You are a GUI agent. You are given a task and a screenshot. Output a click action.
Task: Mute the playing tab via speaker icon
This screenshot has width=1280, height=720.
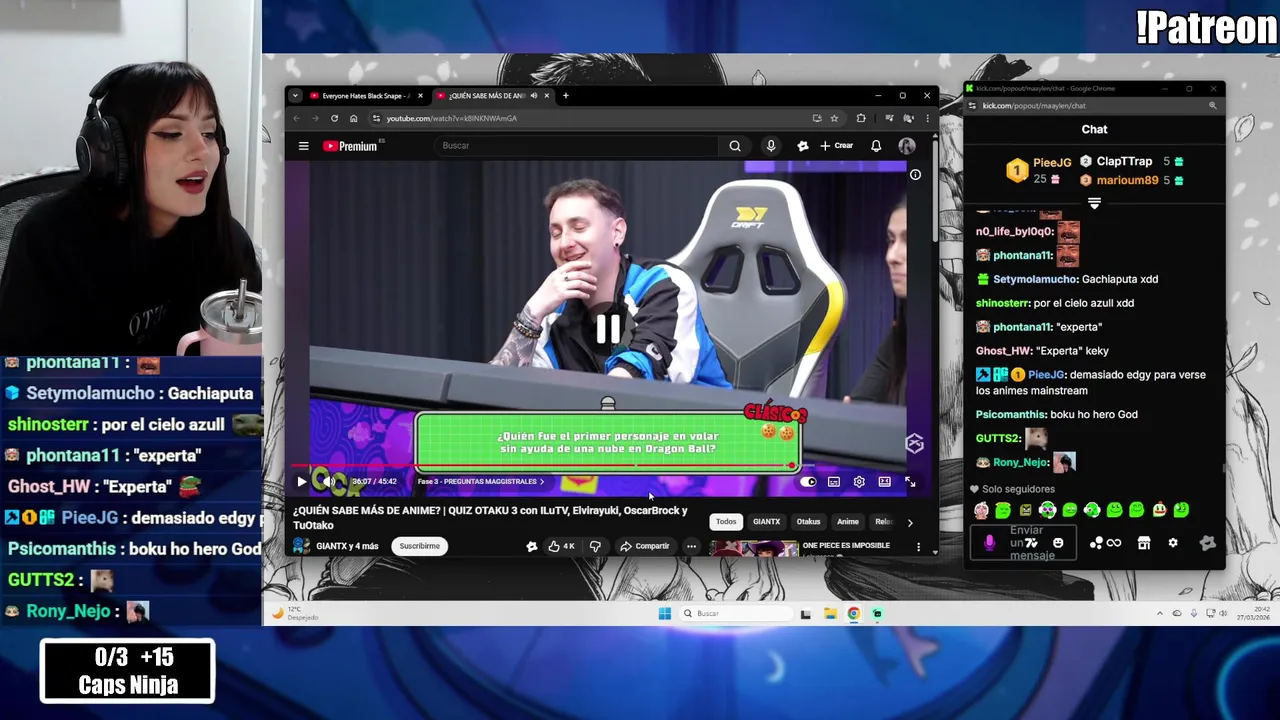click(533, 96)
